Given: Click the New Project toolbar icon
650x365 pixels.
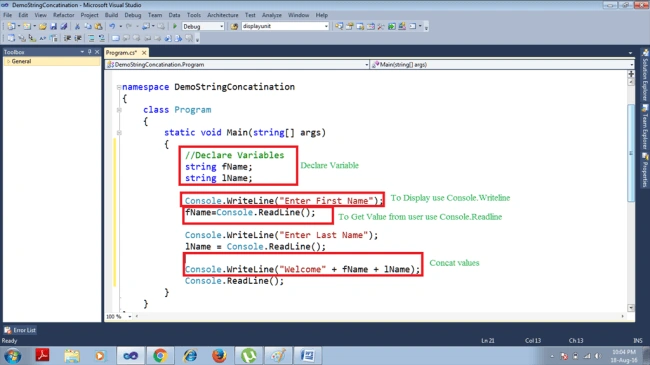Looking at the screenshot, I should [x=11, y=26].
